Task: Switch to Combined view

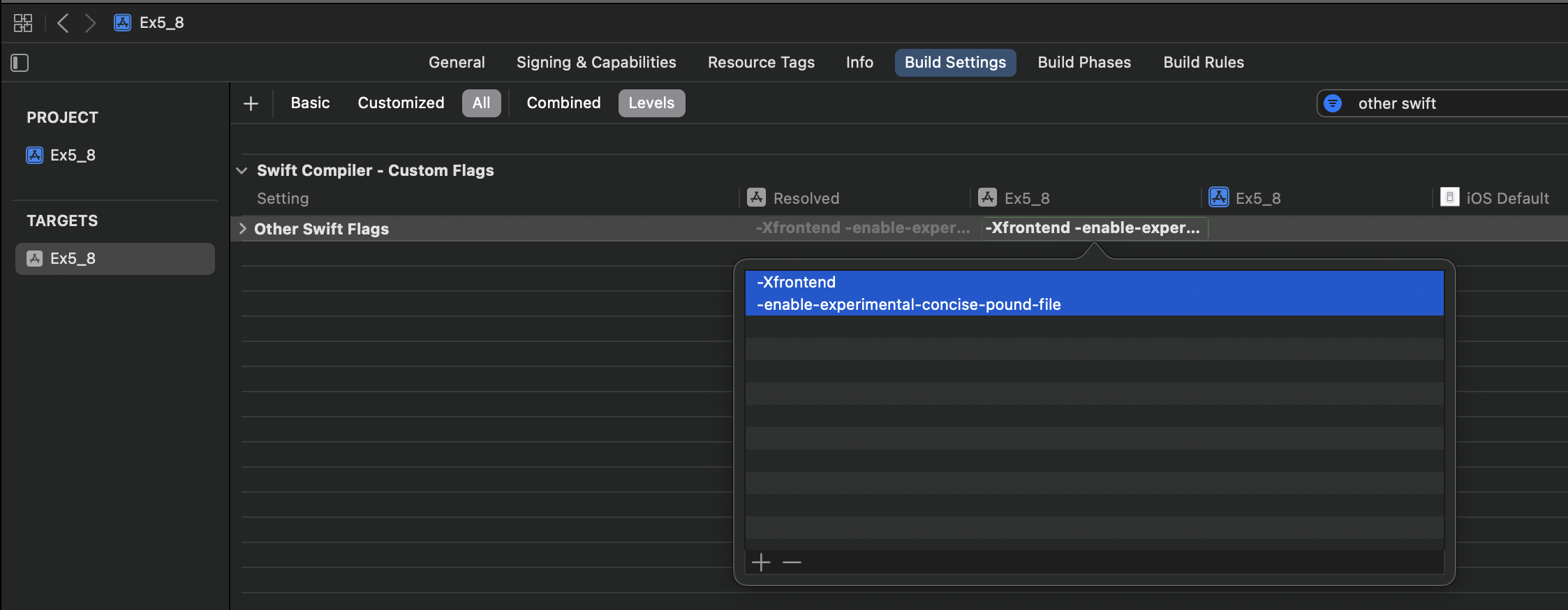Action: pos(563,103)
